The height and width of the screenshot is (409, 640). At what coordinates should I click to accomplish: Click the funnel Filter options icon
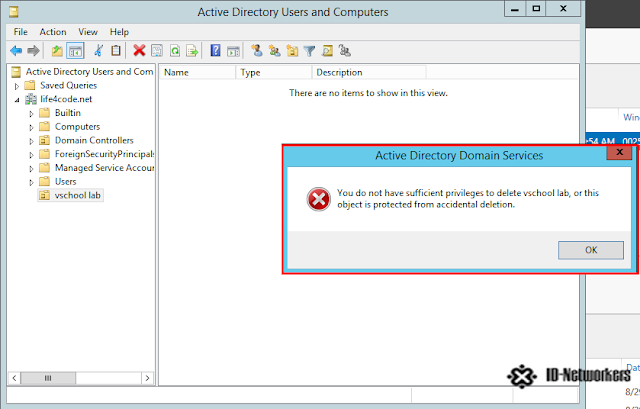click(x=309, y=51)
